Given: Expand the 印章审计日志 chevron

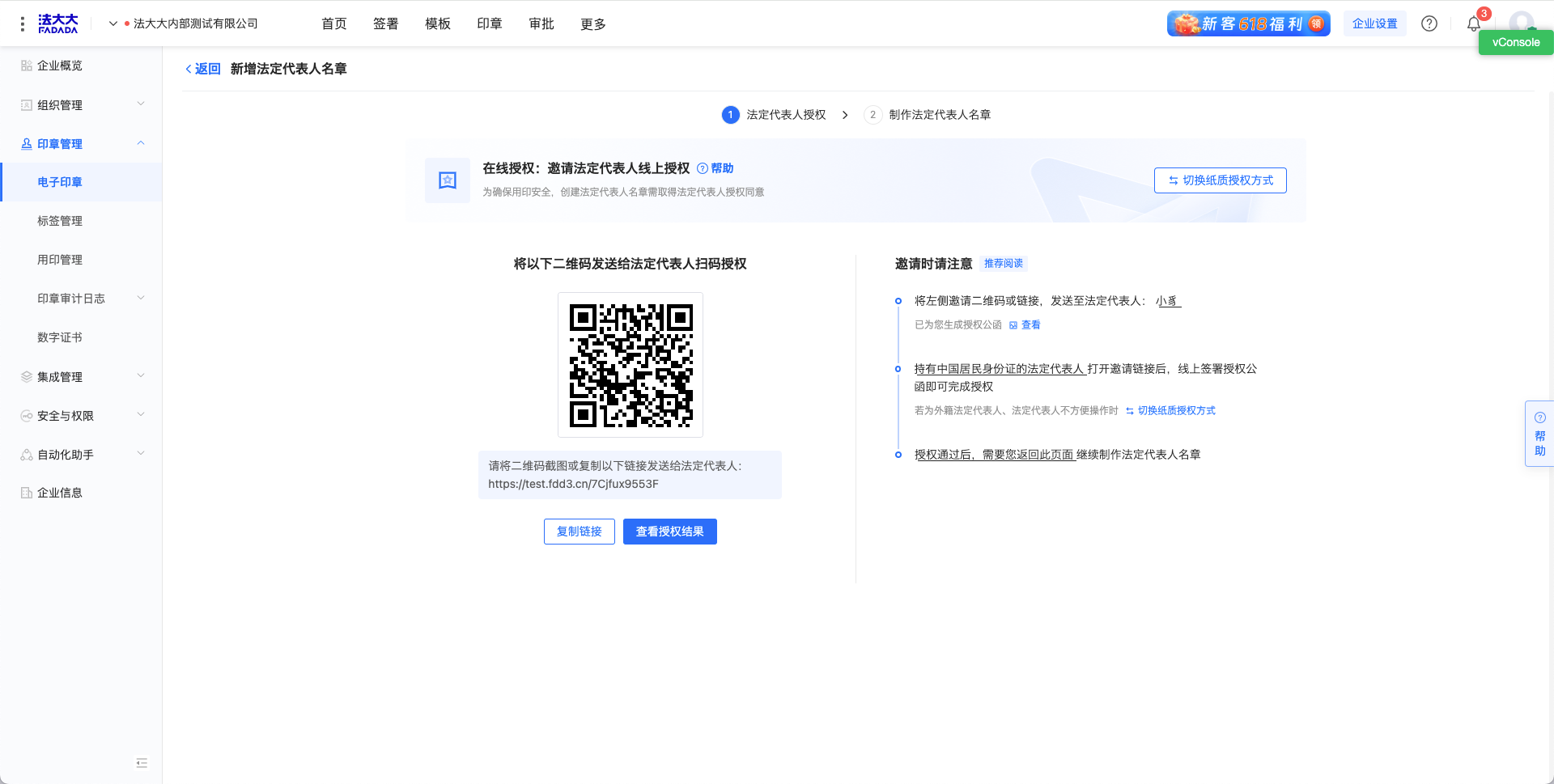Looking at the screenshot, I should coord(141,298).
